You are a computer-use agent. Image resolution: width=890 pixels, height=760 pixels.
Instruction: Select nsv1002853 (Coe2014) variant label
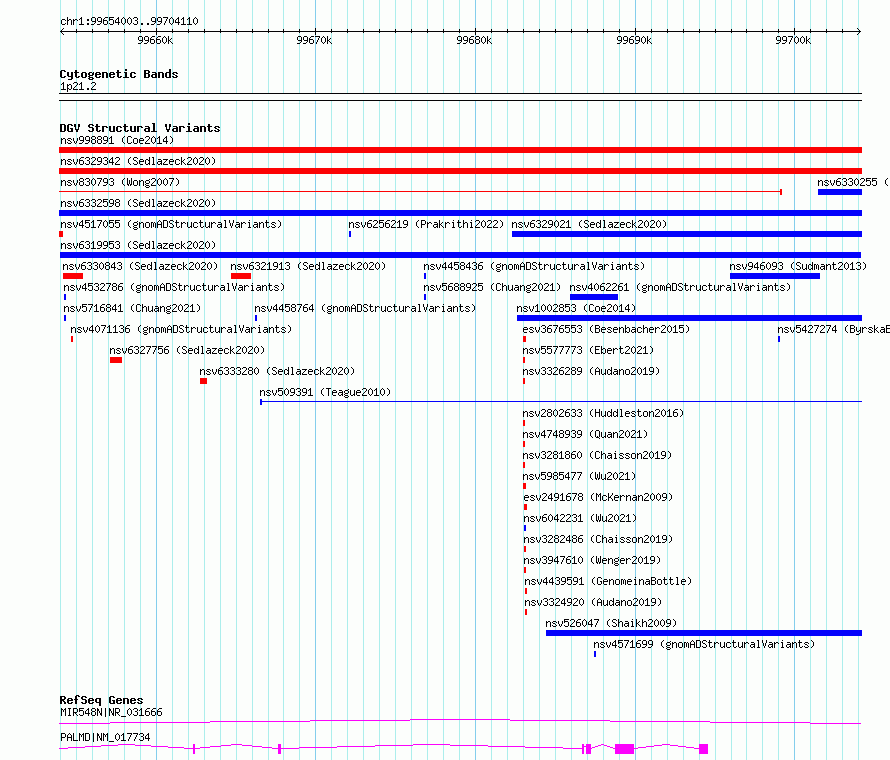tap(576, 308)
